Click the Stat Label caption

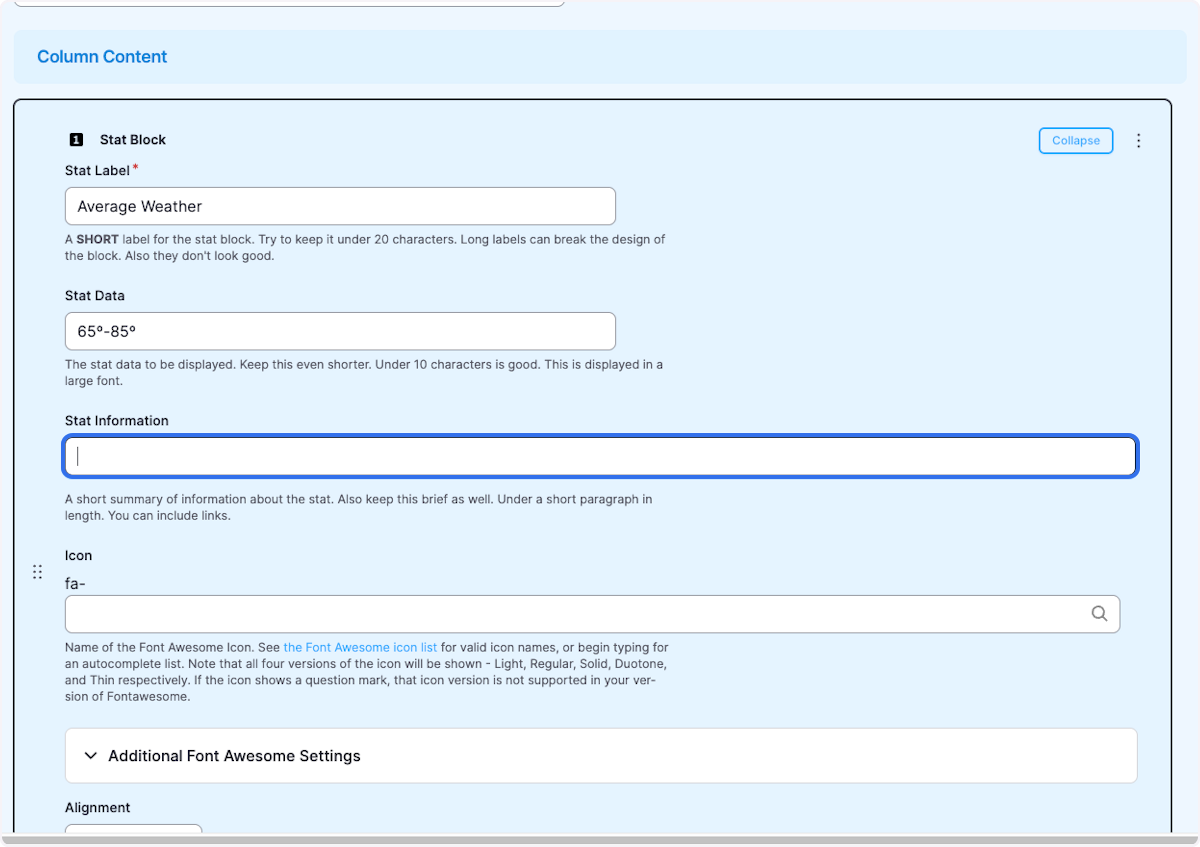pos(98,171)
